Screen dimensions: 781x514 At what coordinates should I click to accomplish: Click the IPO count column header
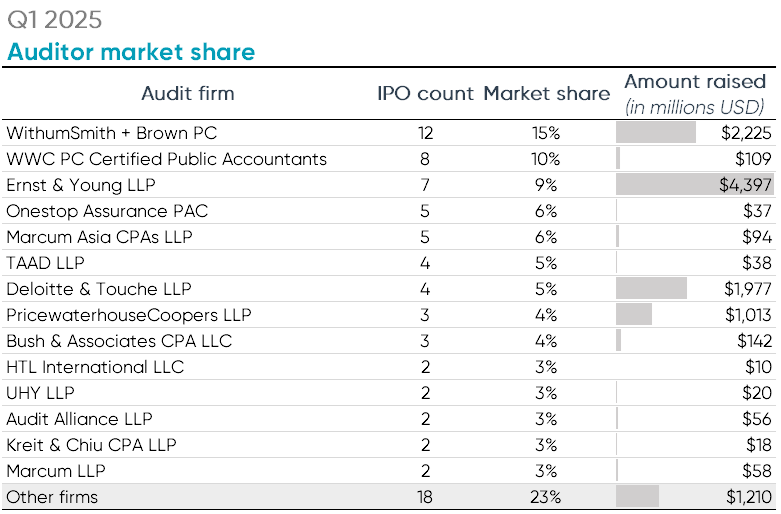(x=425, y=94)
